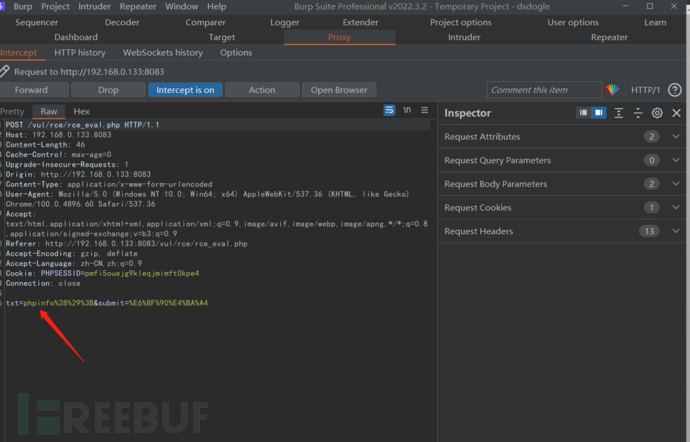Select the Intercept sub-tab

19,53
